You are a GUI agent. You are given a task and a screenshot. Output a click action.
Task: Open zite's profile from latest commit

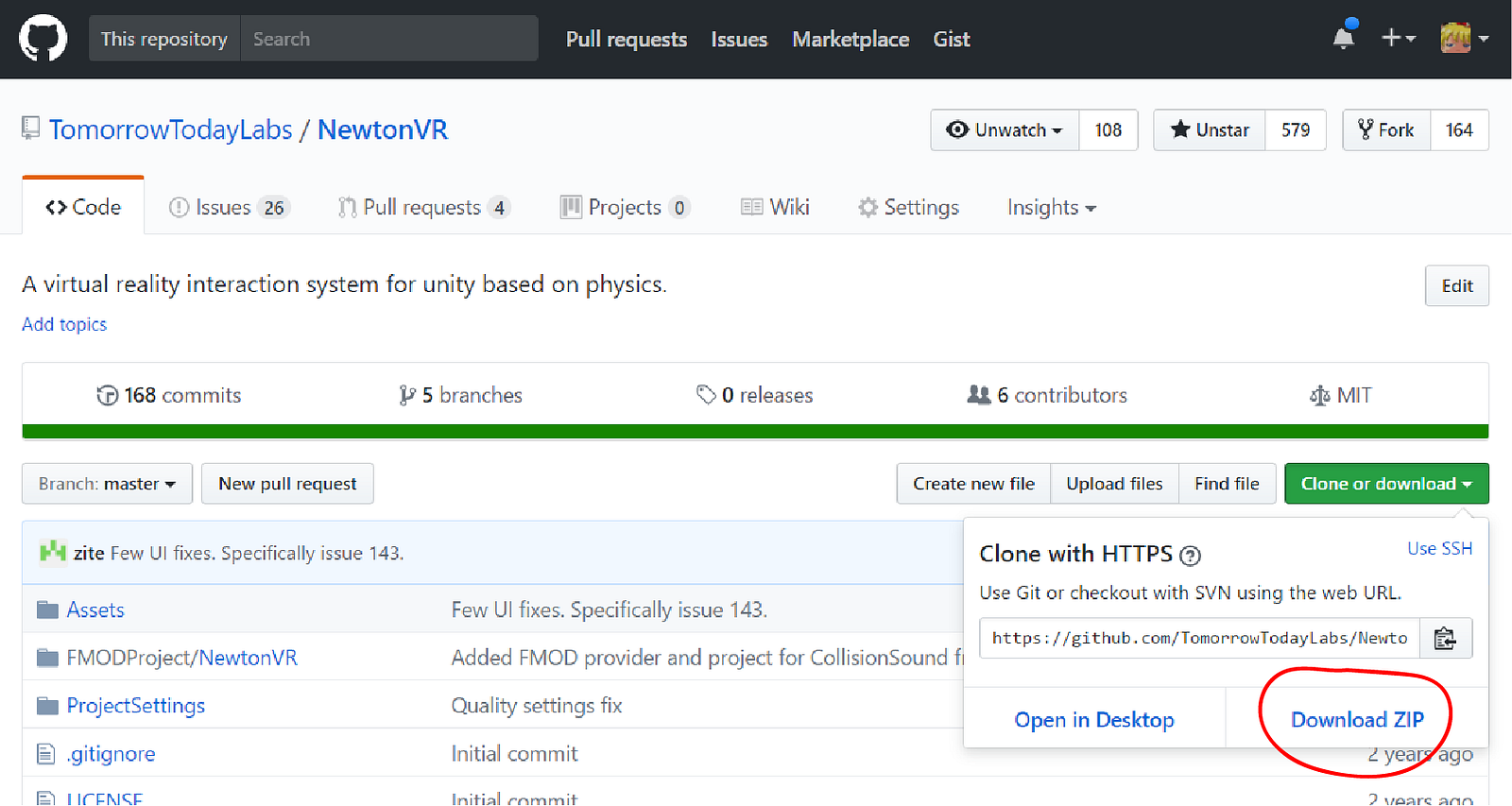[x=89, y=554]
